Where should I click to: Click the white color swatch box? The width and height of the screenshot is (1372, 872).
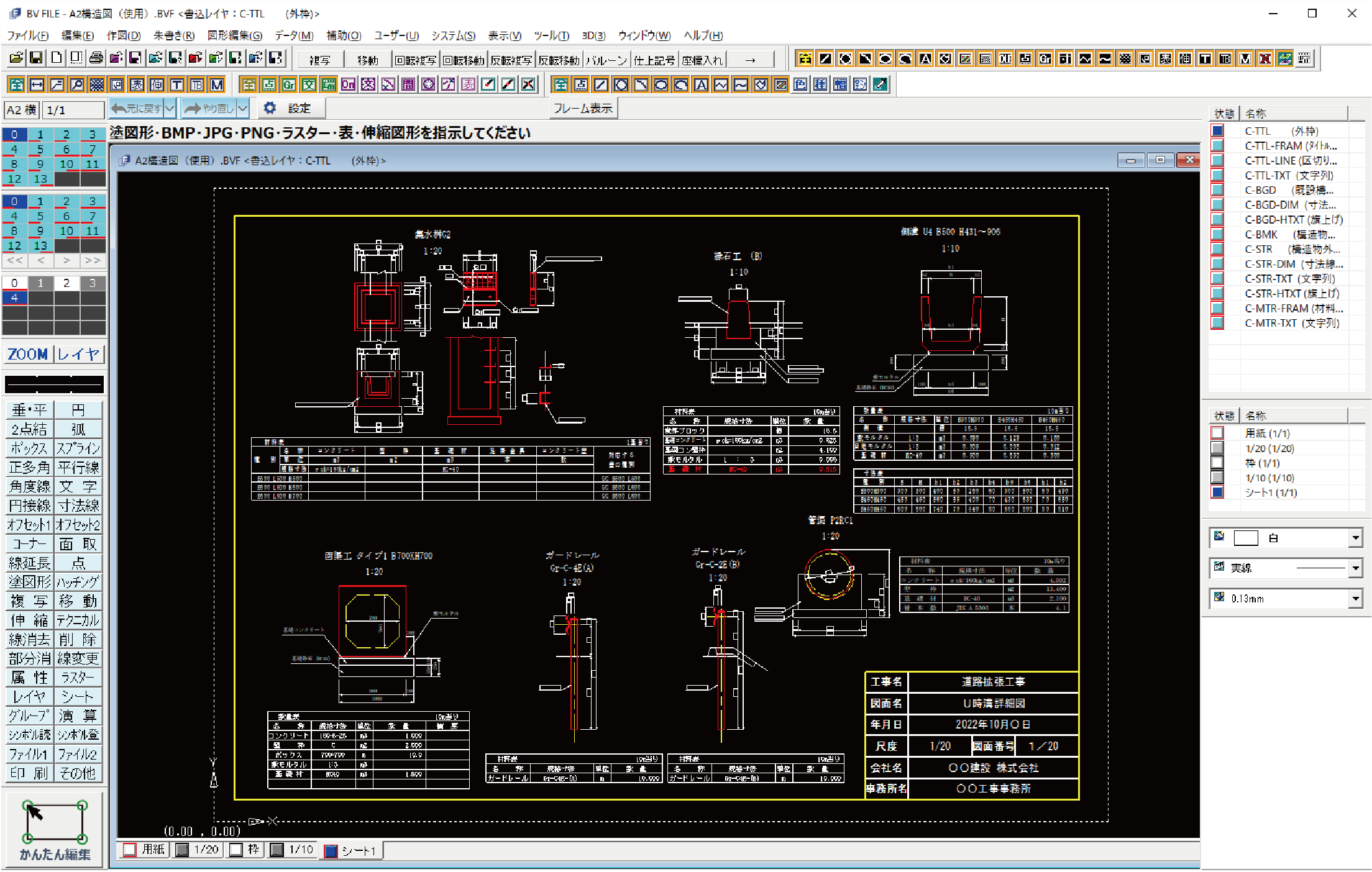pyautogui.click(x=1246, y=538)
